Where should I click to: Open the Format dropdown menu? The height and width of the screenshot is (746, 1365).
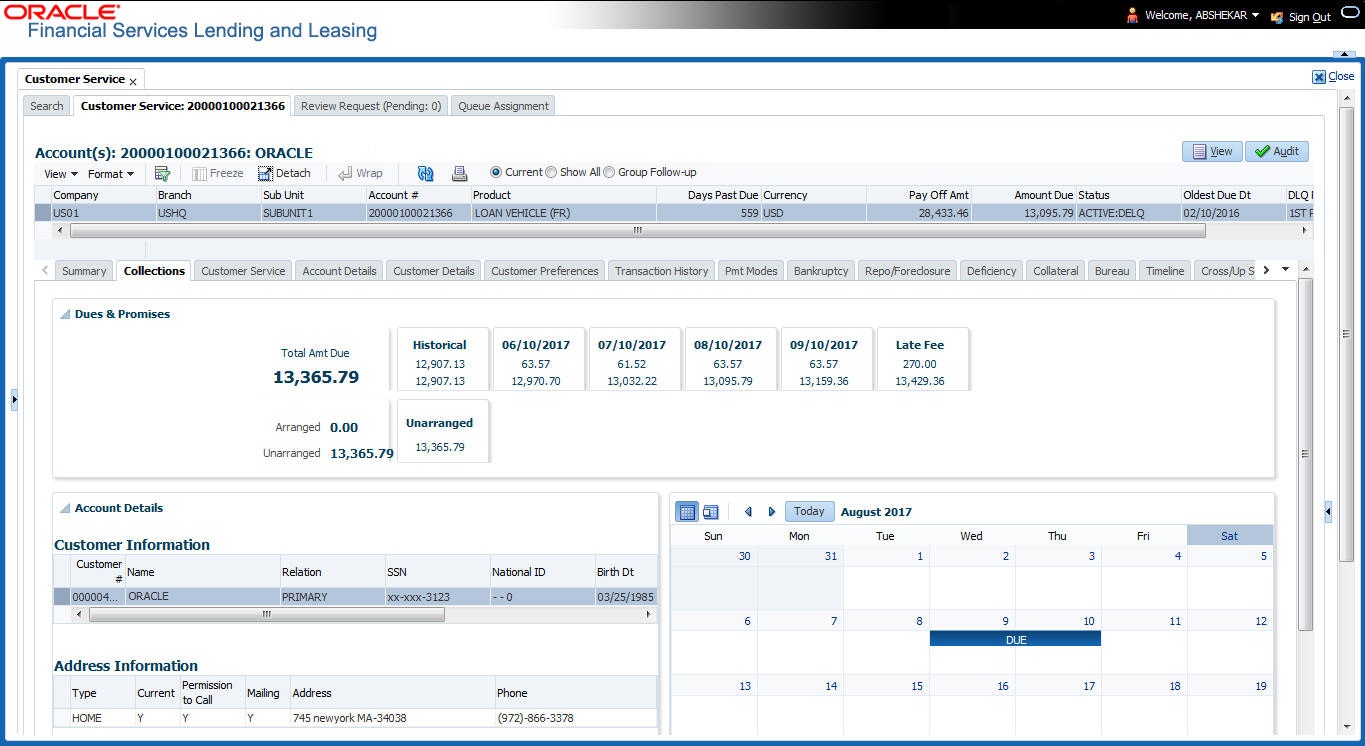tap(110, 174)
